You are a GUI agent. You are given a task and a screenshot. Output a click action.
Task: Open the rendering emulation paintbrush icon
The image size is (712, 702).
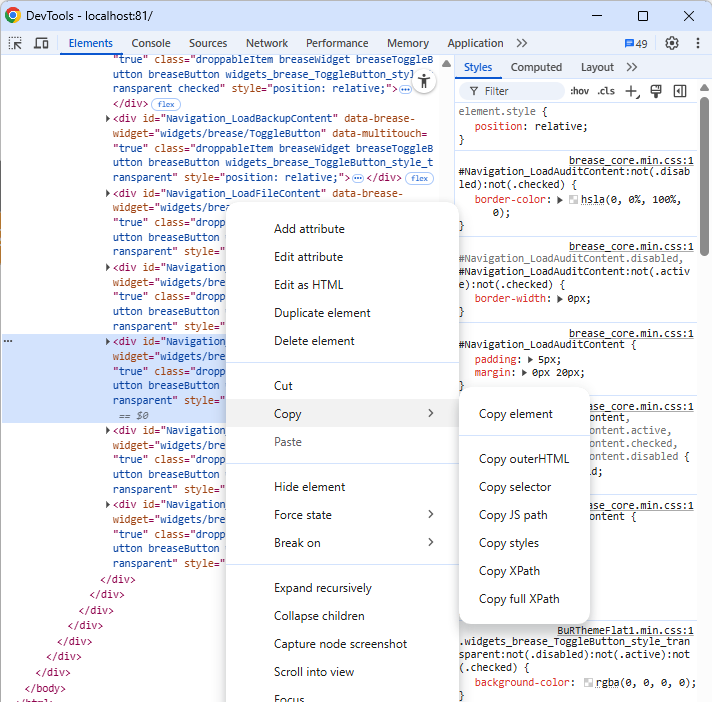(656, 91)
